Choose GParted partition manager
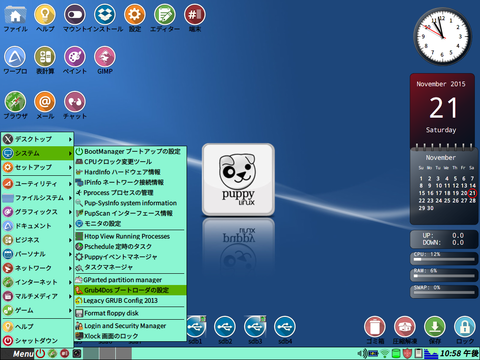 click(x=130, y=280)
